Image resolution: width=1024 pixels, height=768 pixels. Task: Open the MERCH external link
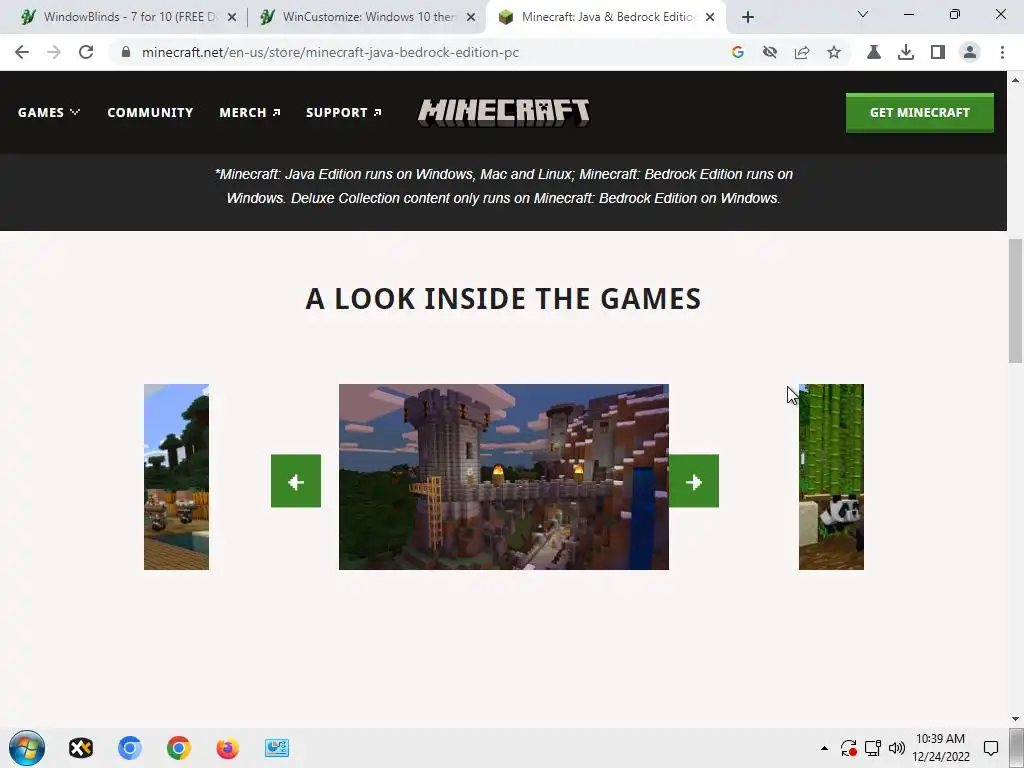pos(250,112)
